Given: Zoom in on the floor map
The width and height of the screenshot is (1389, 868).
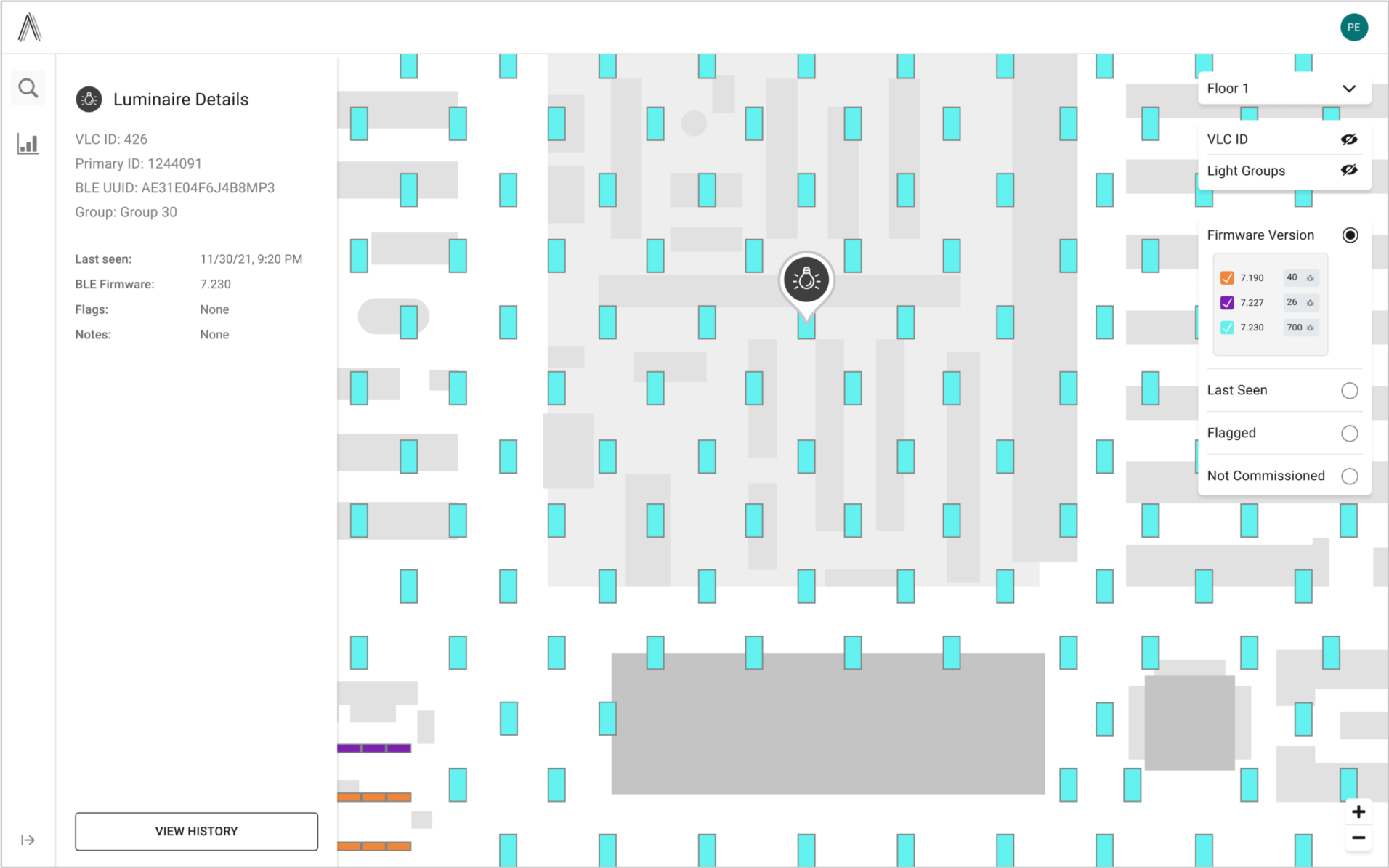Looking at the screenshot, I should point(1358,811).
